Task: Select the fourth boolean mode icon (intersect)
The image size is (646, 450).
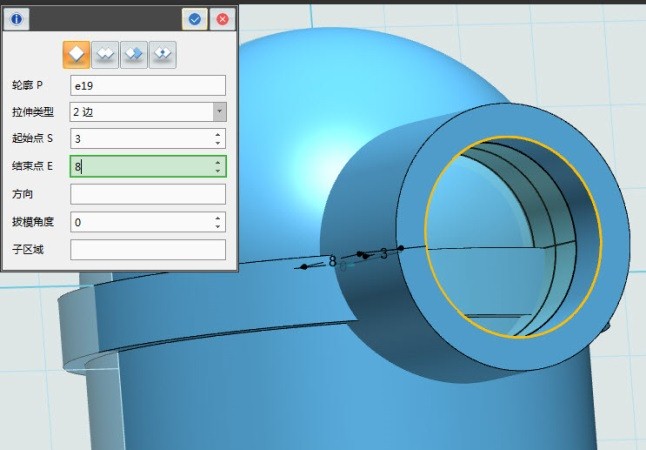Action: tap(162, 55)
